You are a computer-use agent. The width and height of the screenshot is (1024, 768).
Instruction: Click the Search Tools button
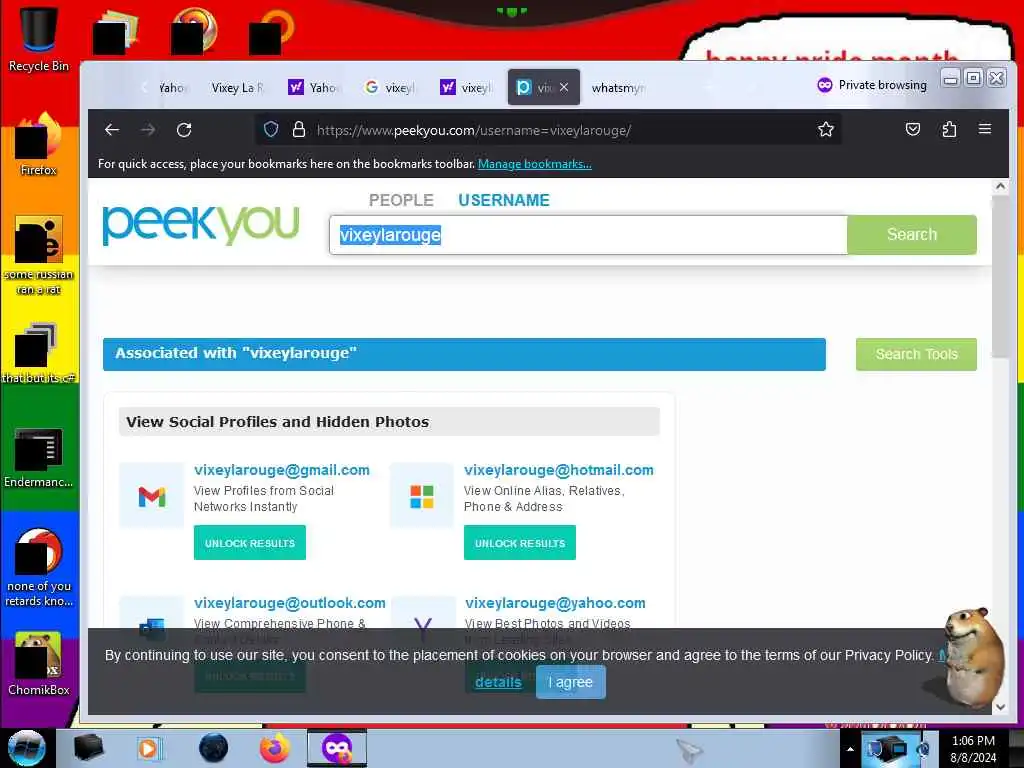click(916, 354)
